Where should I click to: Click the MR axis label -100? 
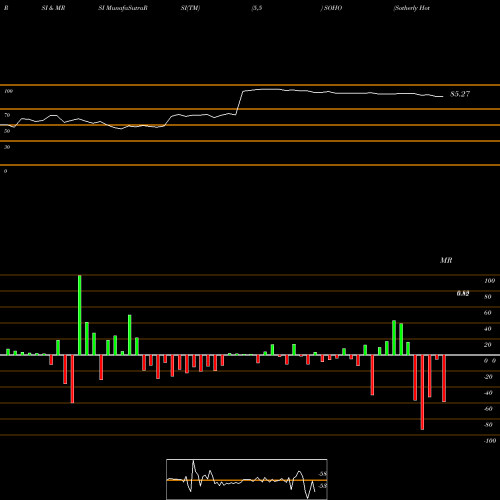tap(490, 441)
